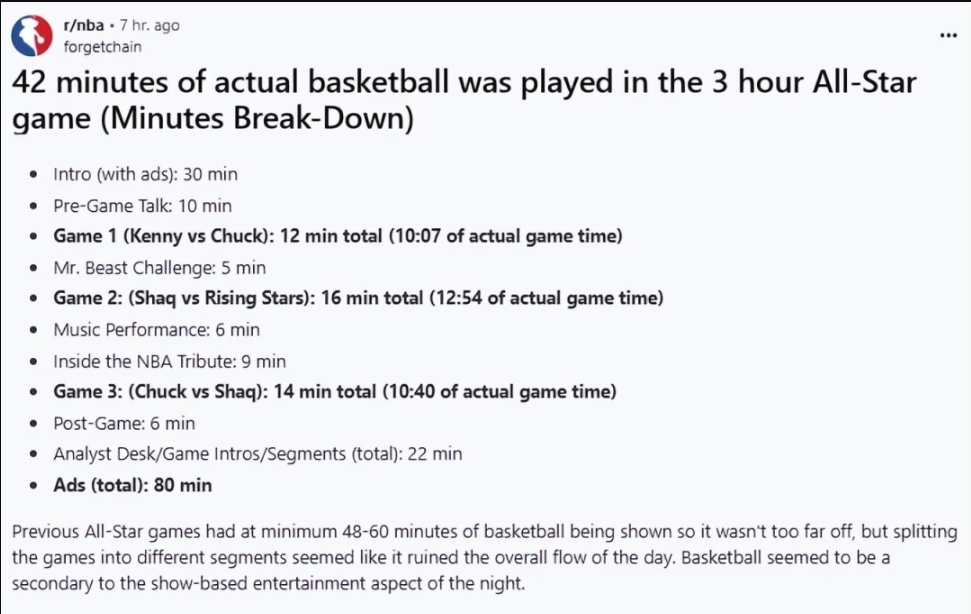Click the 'Pre-Game Talk: 10 min' line
971x614 pixels.
coord(142,206)
